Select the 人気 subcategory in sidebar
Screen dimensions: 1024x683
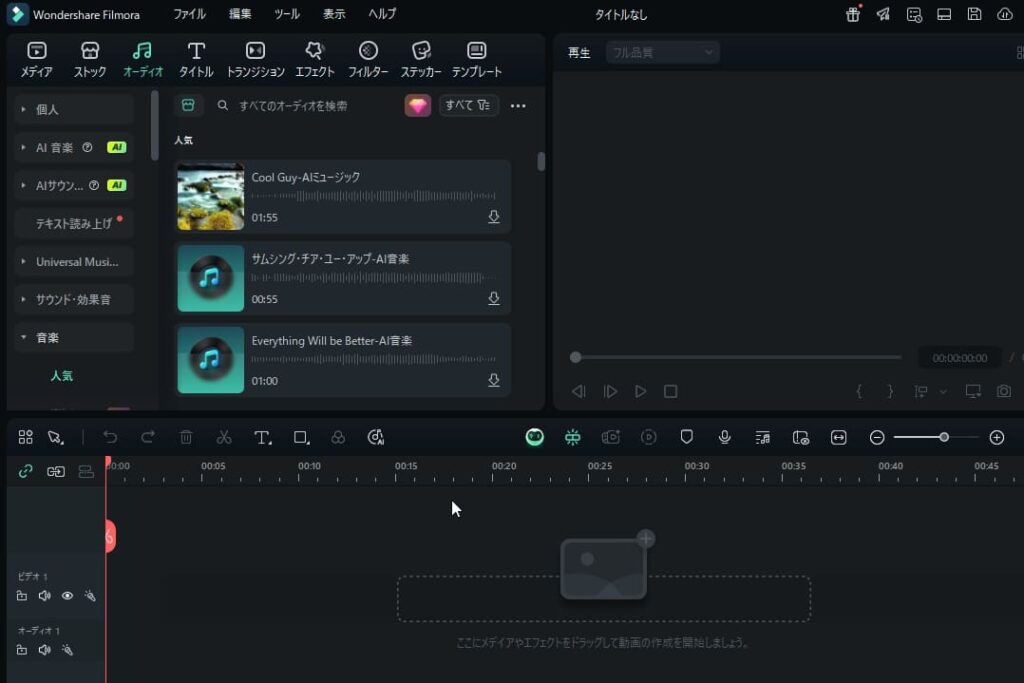point(62,375)
